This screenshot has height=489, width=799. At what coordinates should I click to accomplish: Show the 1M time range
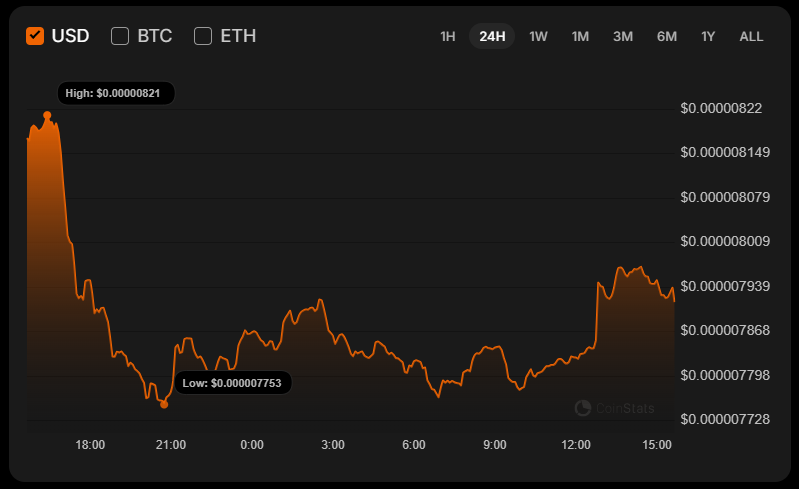click(x=580, y=37)
